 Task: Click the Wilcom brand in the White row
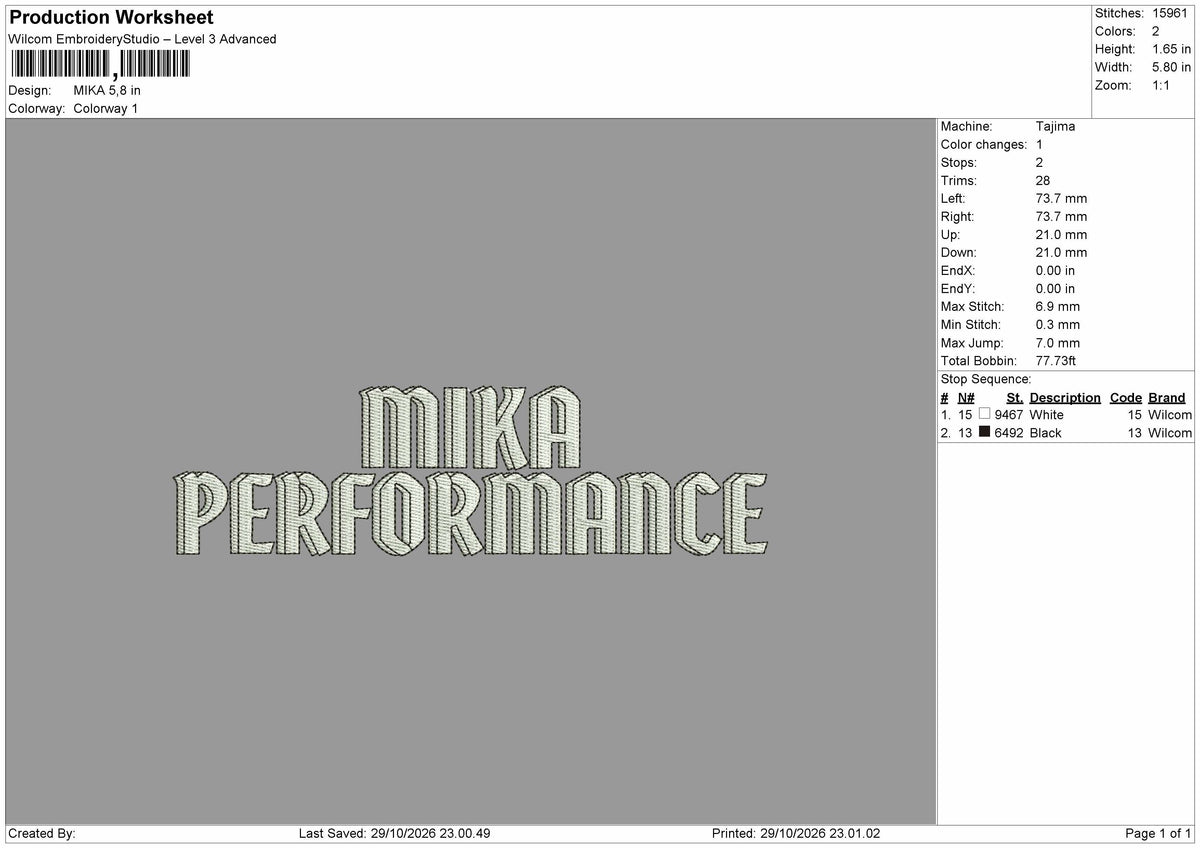(1170, 415)
